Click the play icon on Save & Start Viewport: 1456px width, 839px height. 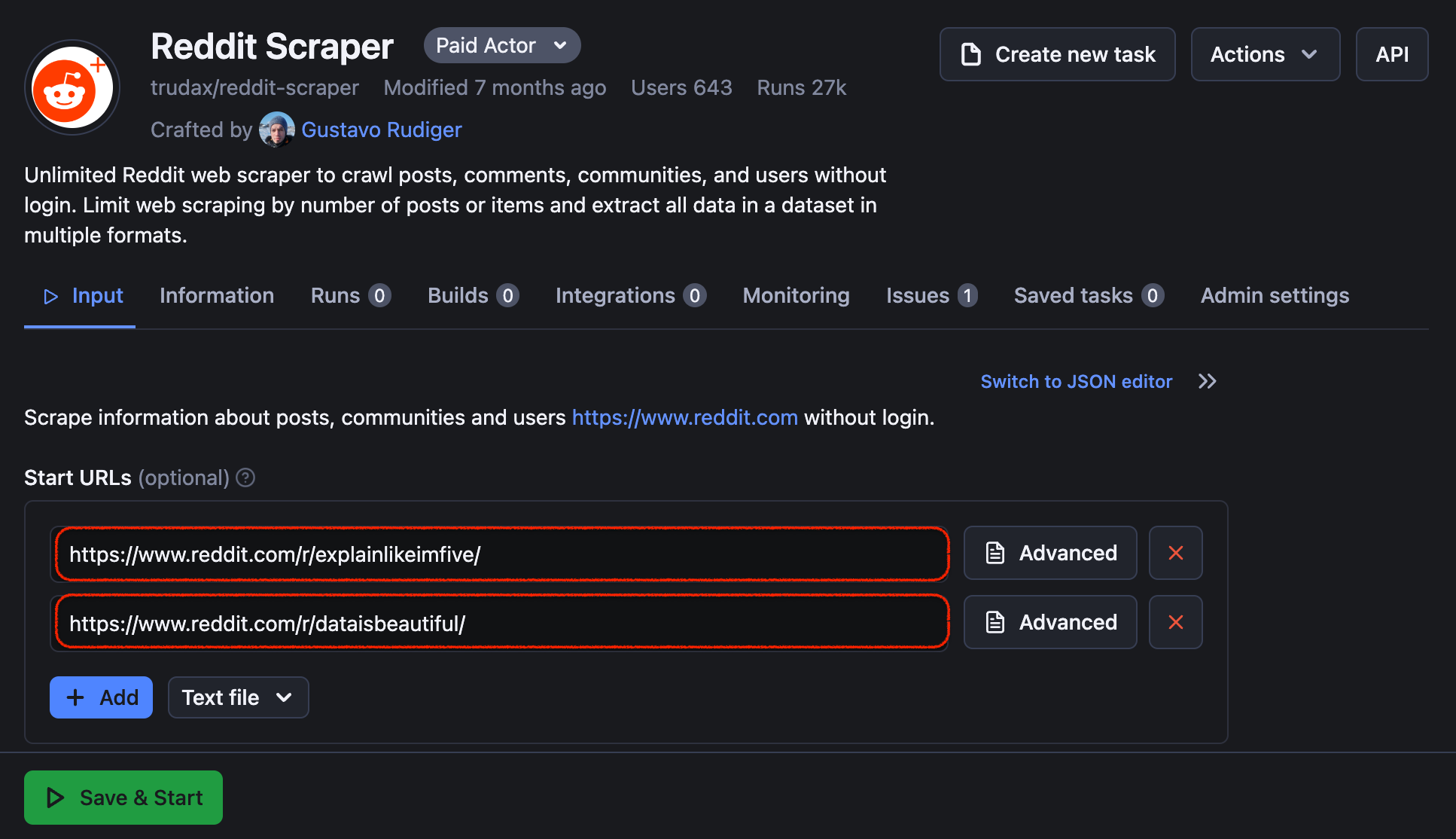[53, 797]
